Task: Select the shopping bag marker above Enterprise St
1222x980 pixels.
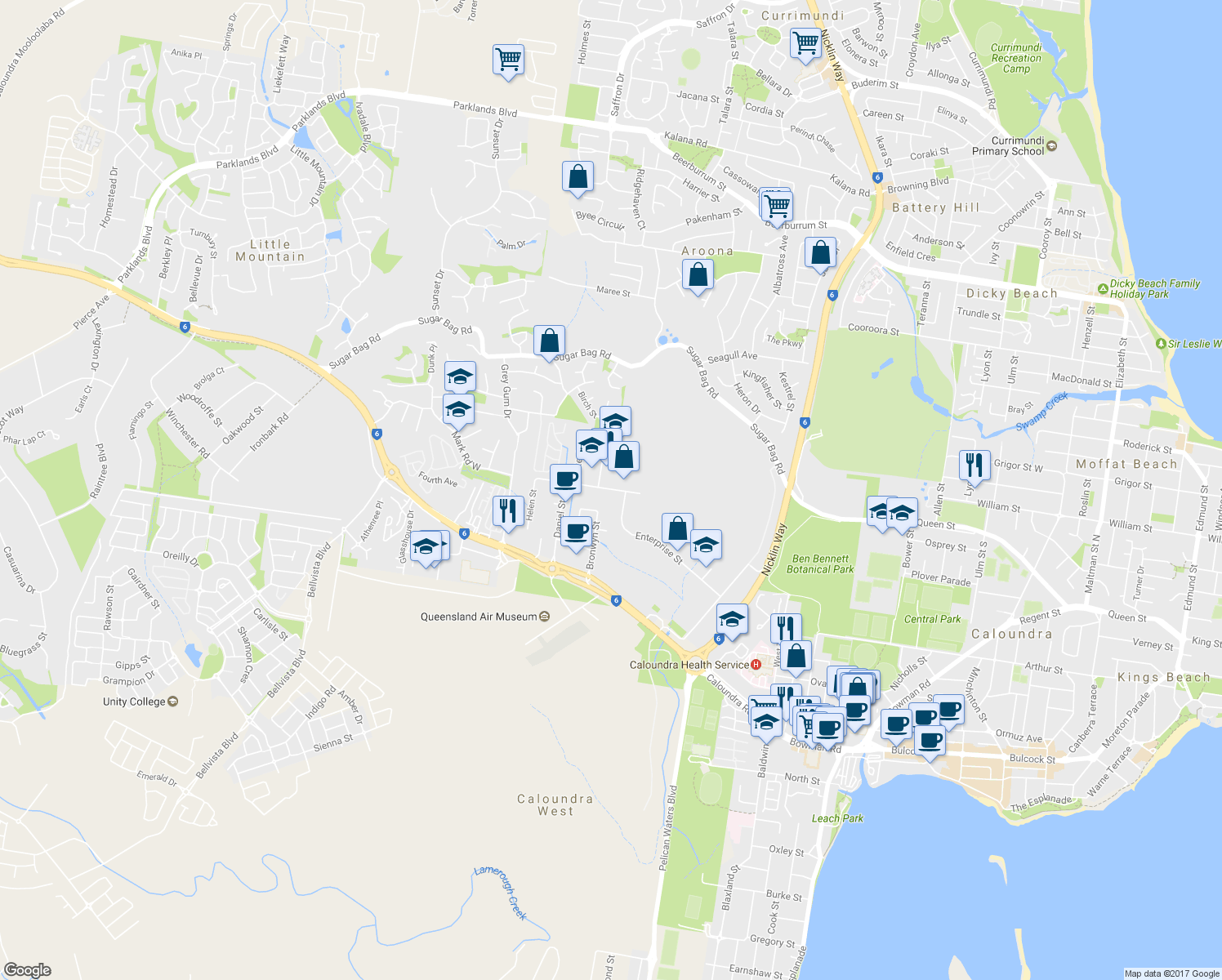Action: pos(677,530)
